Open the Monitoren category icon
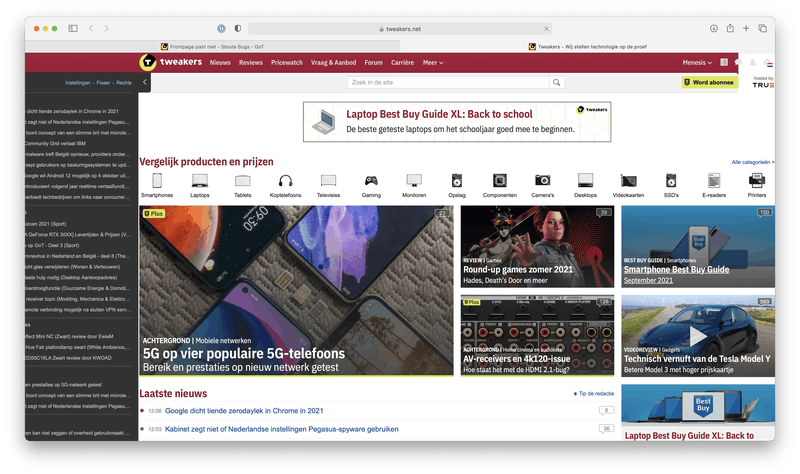 pyautogui.click(x=414, y=181)
